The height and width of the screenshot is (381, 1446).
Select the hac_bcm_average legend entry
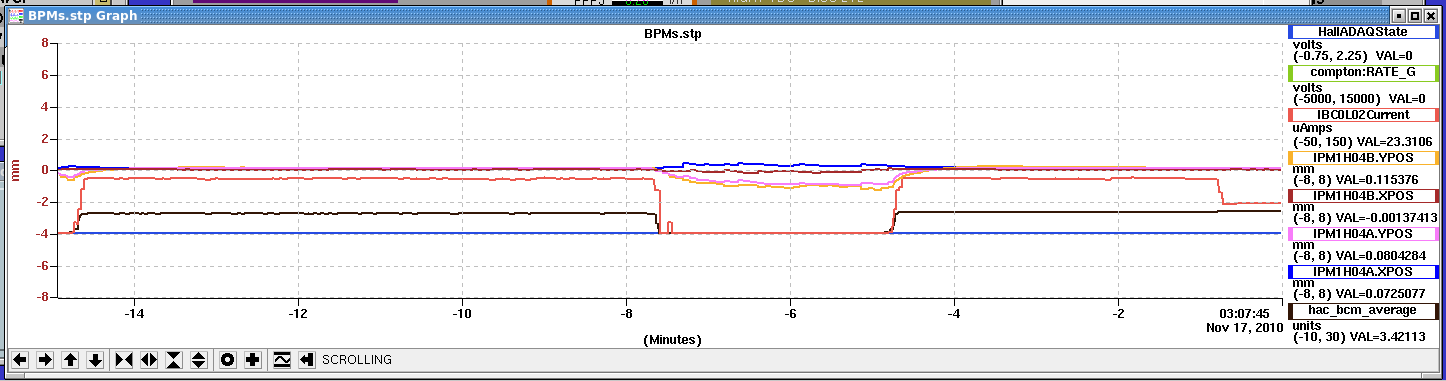point(1363,311)
